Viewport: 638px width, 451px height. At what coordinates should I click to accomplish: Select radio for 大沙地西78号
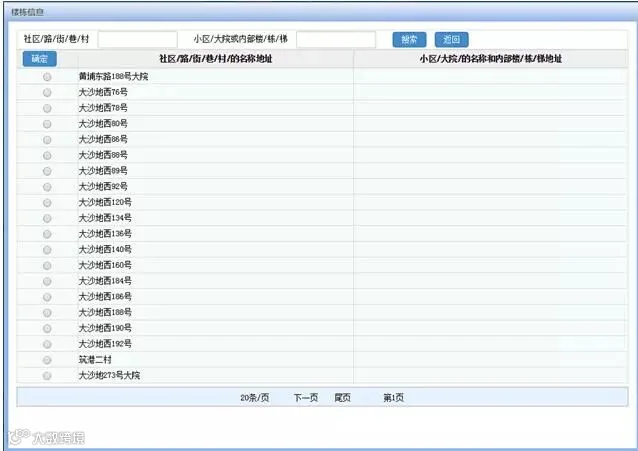point(47,108)
